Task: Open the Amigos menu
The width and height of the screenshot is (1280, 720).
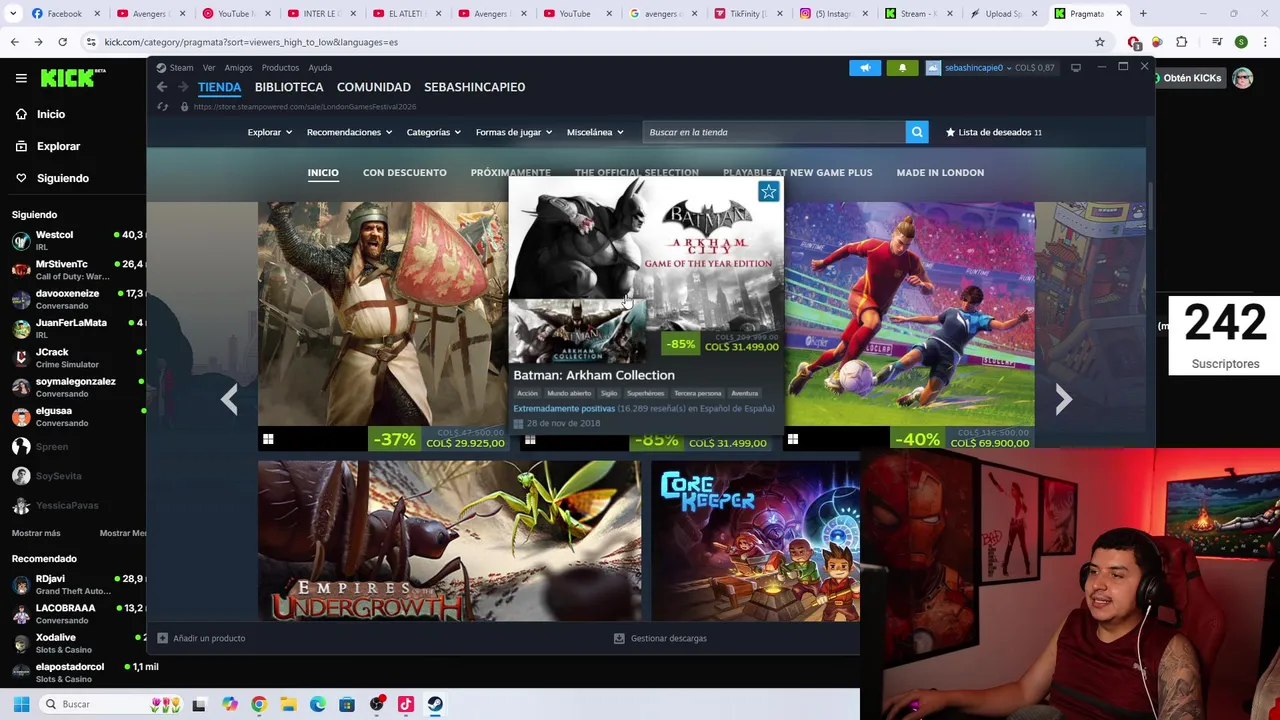Action: [238, 68]
